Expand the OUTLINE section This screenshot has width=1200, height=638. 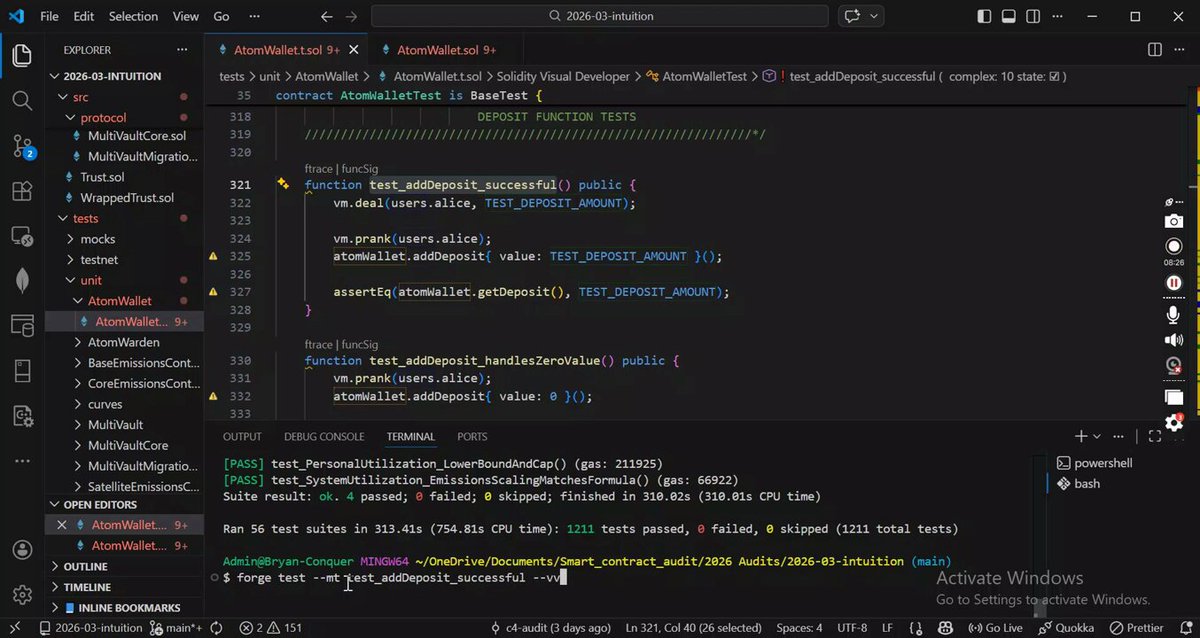click(x=85, y=567)
